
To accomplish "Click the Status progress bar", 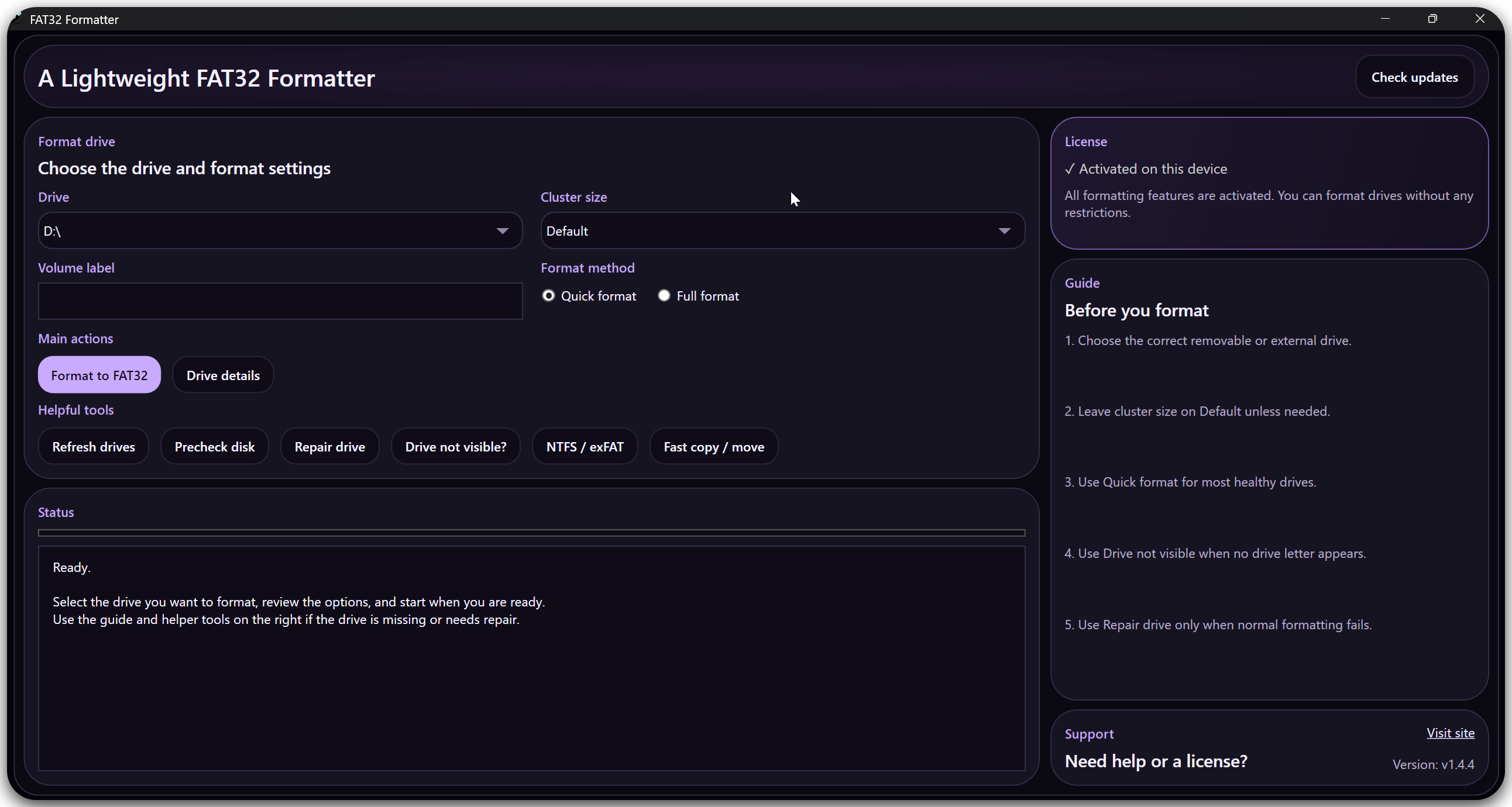I will (532, 533).
